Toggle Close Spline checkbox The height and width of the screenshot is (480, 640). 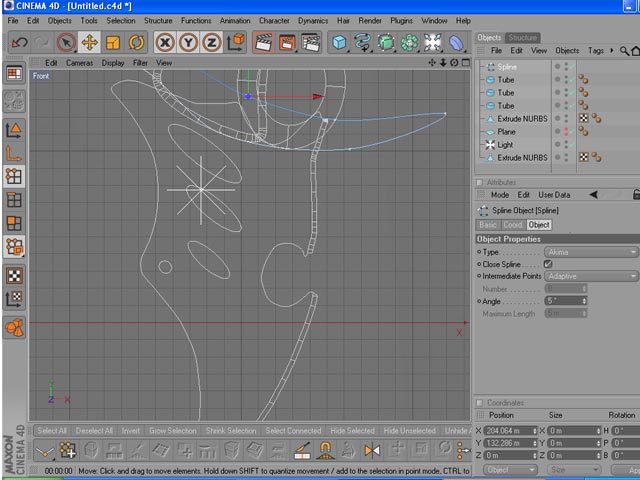pos(548,264)
